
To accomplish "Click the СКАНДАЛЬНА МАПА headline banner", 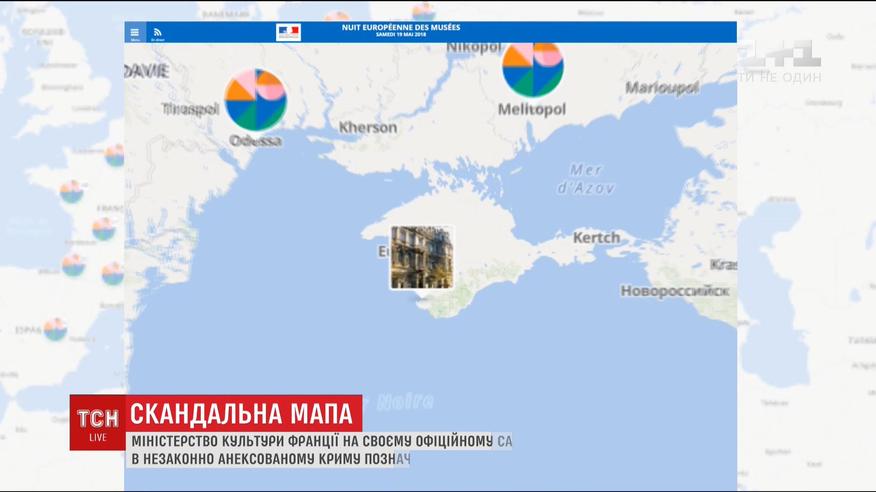I will point(245,413).
